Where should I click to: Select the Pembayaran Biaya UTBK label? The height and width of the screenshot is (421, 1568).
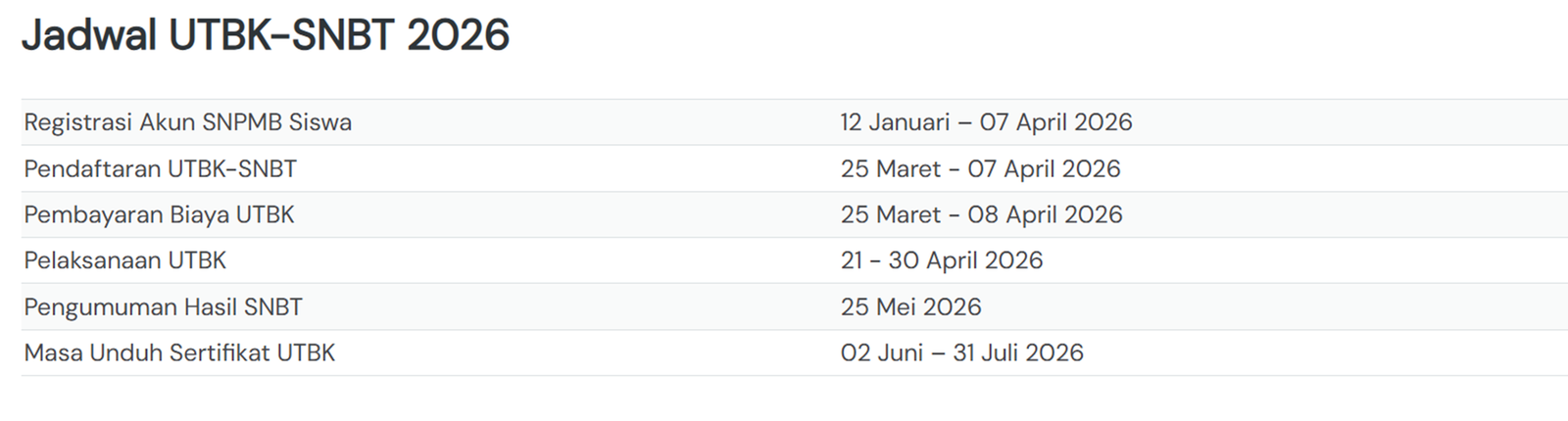pos(159,214)
